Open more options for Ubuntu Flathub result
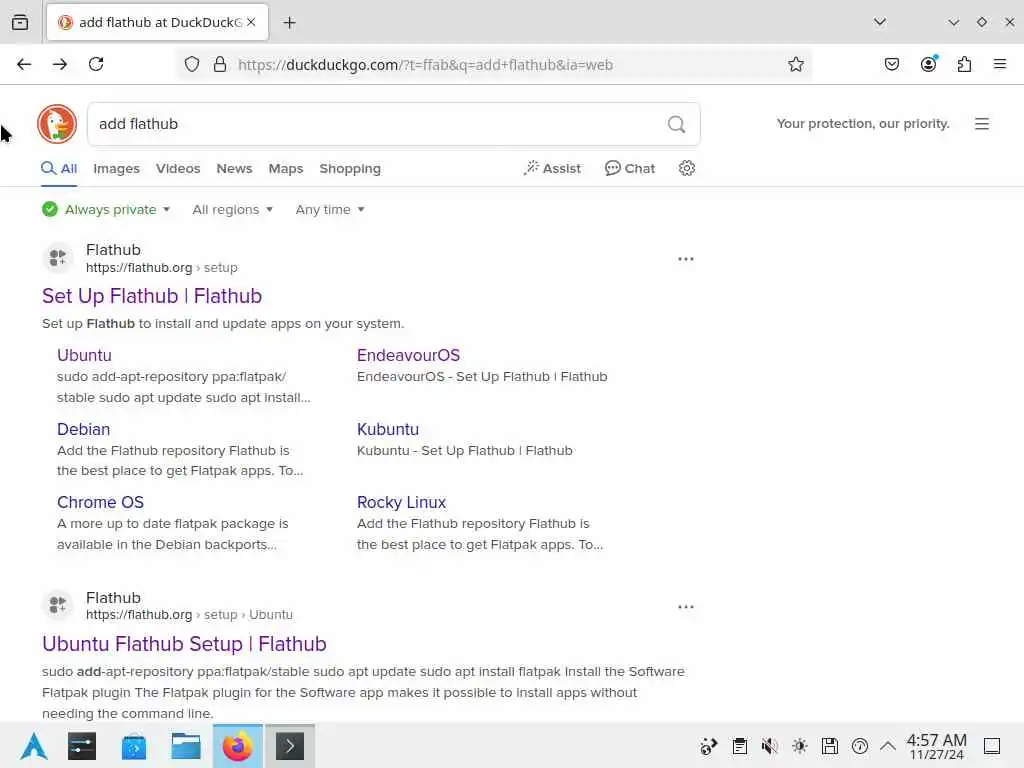The height and width of the screenshot is (768, 1024). [x=686, y=607]
